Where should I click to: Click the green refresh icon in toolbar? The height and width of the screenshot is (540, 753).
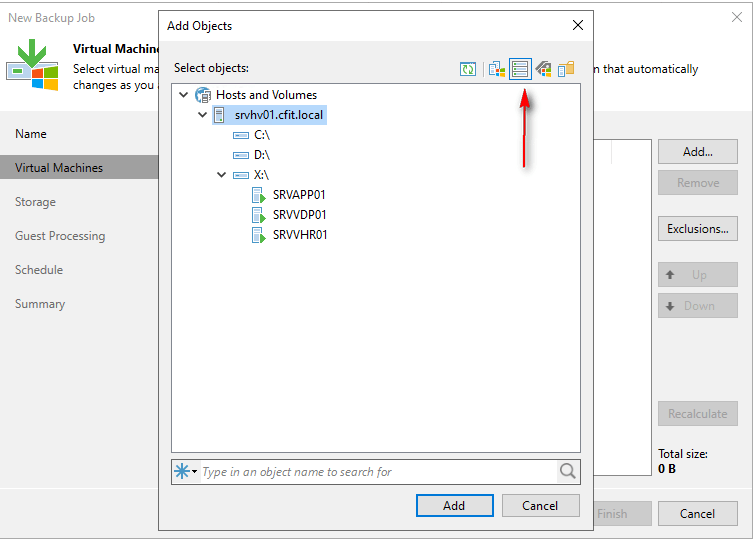tap(468, 69)
